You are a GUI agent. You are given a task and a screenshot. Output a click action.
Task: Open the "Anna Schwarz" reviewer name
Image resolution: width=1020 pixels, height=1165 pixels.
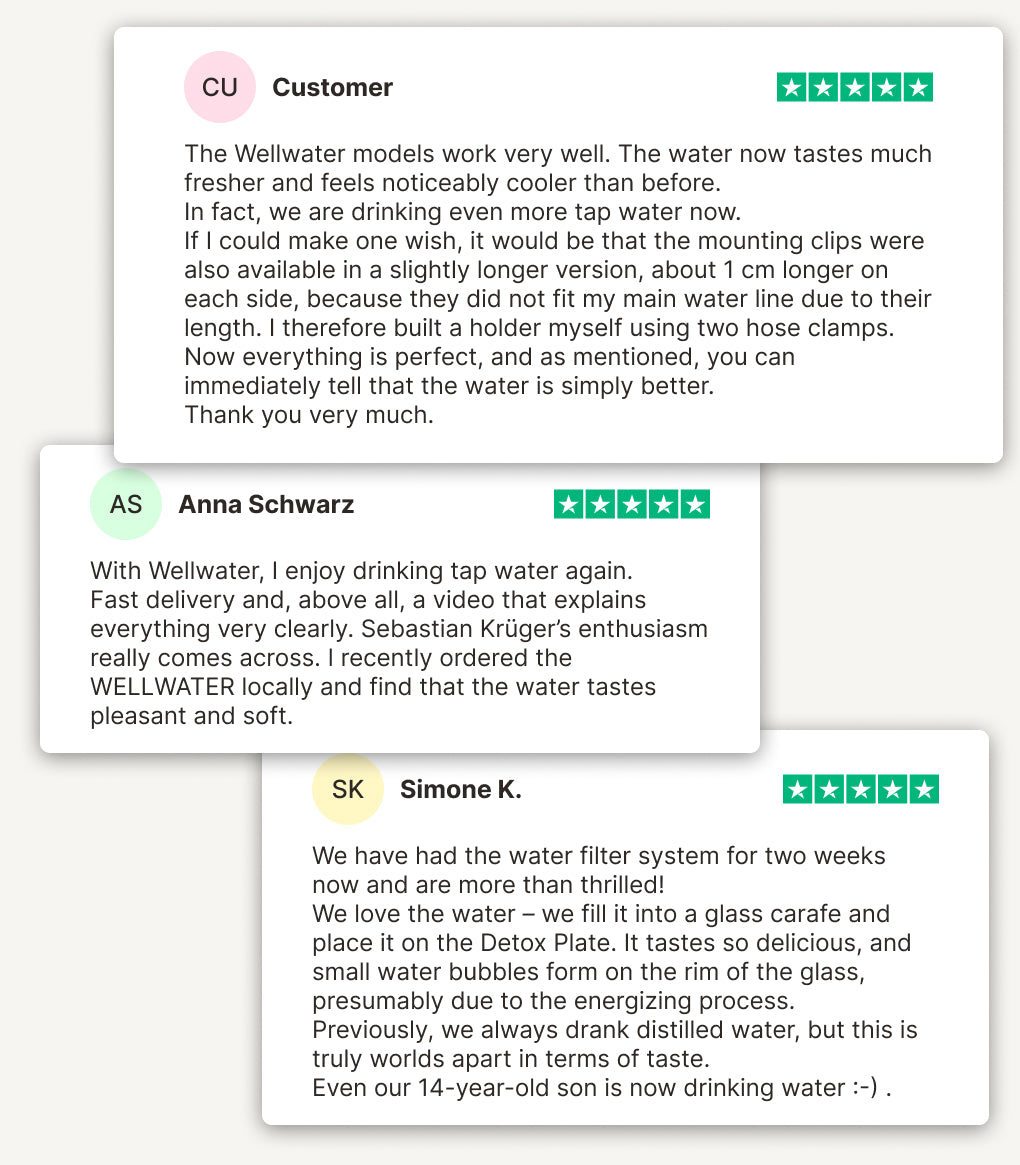(x=266, y=505)
